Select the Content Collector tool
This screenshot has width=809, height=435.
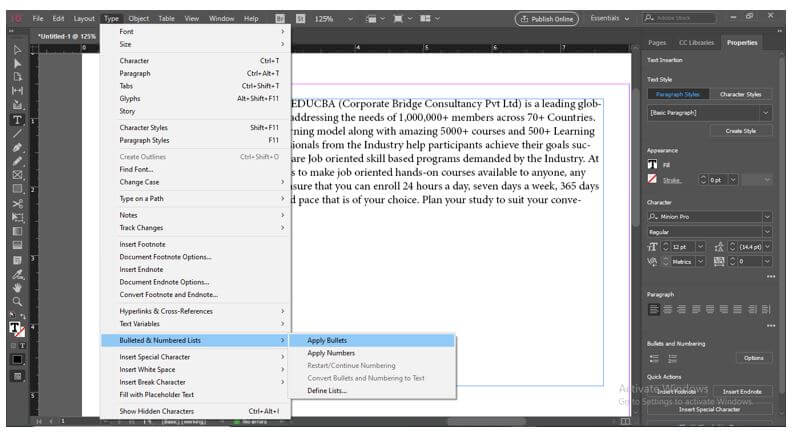18,105
